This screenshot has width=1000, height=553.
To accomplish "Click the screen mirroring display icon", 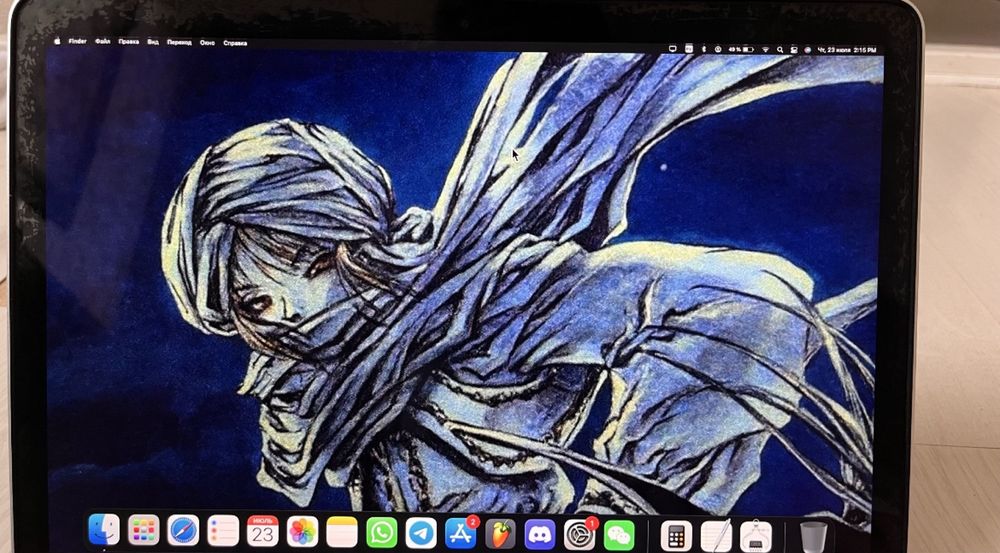I will point(672,49).
